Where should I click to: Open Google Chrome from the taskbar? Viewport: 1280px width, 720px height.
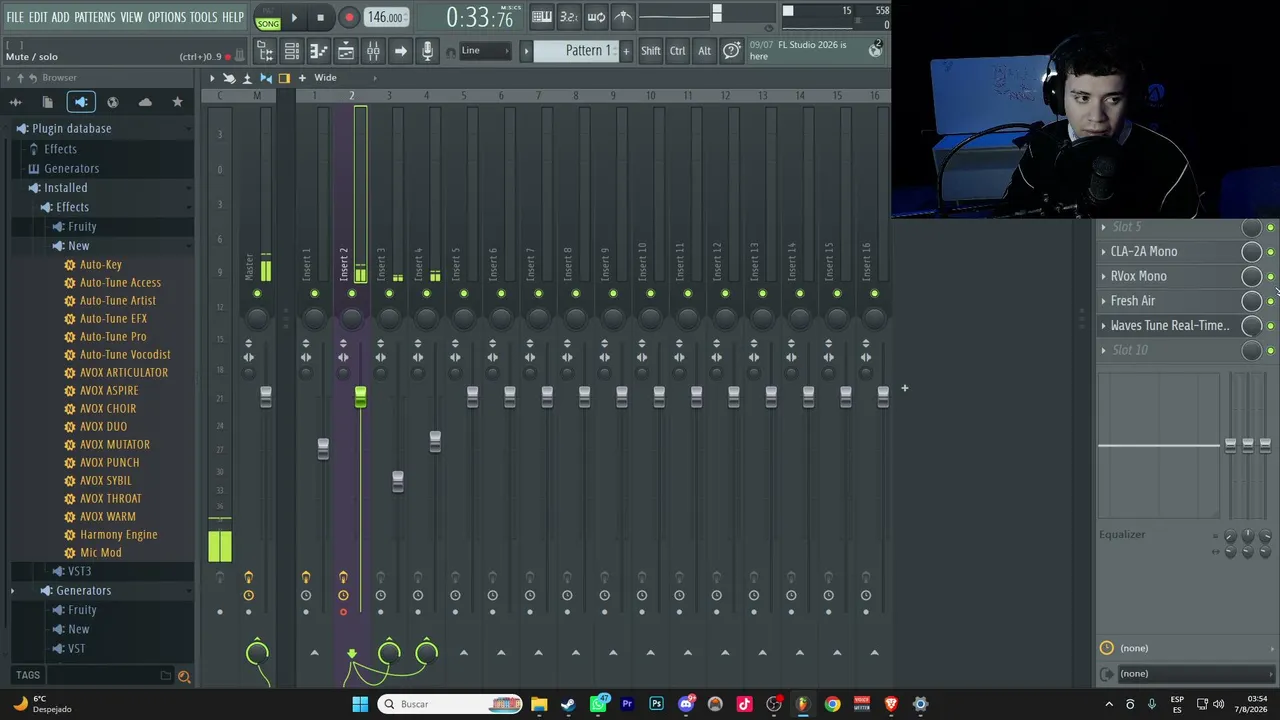click(x=832, y=704)
